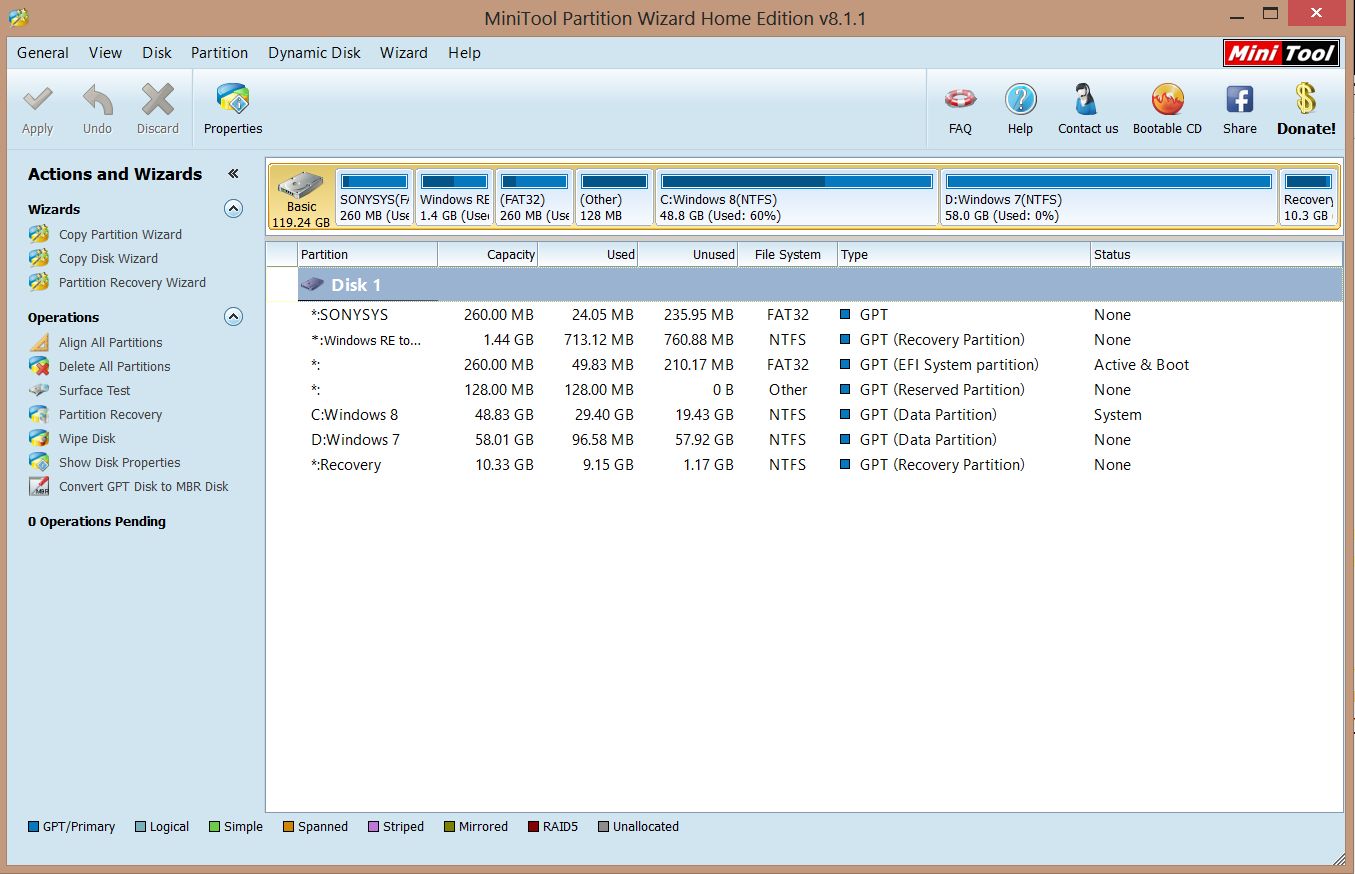Click the Apply checkmark toolbar icon
This screenshot has height=874, width=1355.
pyautogui.click(x=37, y=101)
